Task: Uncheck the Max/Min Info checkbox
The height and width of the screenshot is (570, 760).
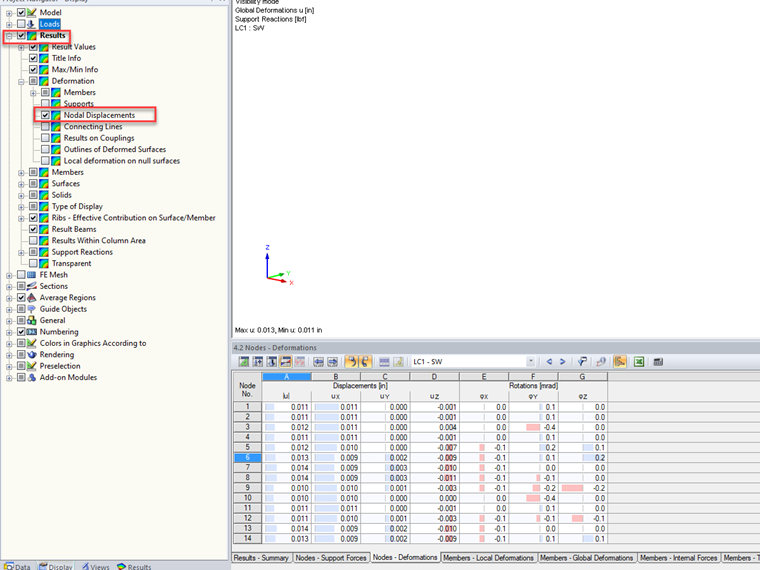Action: pos(33,69)
